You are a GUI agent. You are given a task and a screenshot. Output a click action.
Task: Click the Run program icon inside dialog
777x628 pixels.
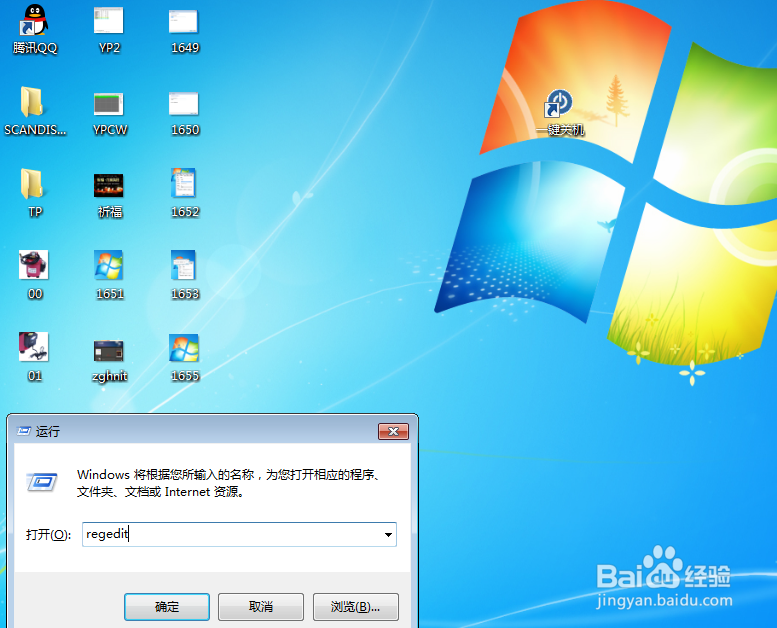click(42, 482)
